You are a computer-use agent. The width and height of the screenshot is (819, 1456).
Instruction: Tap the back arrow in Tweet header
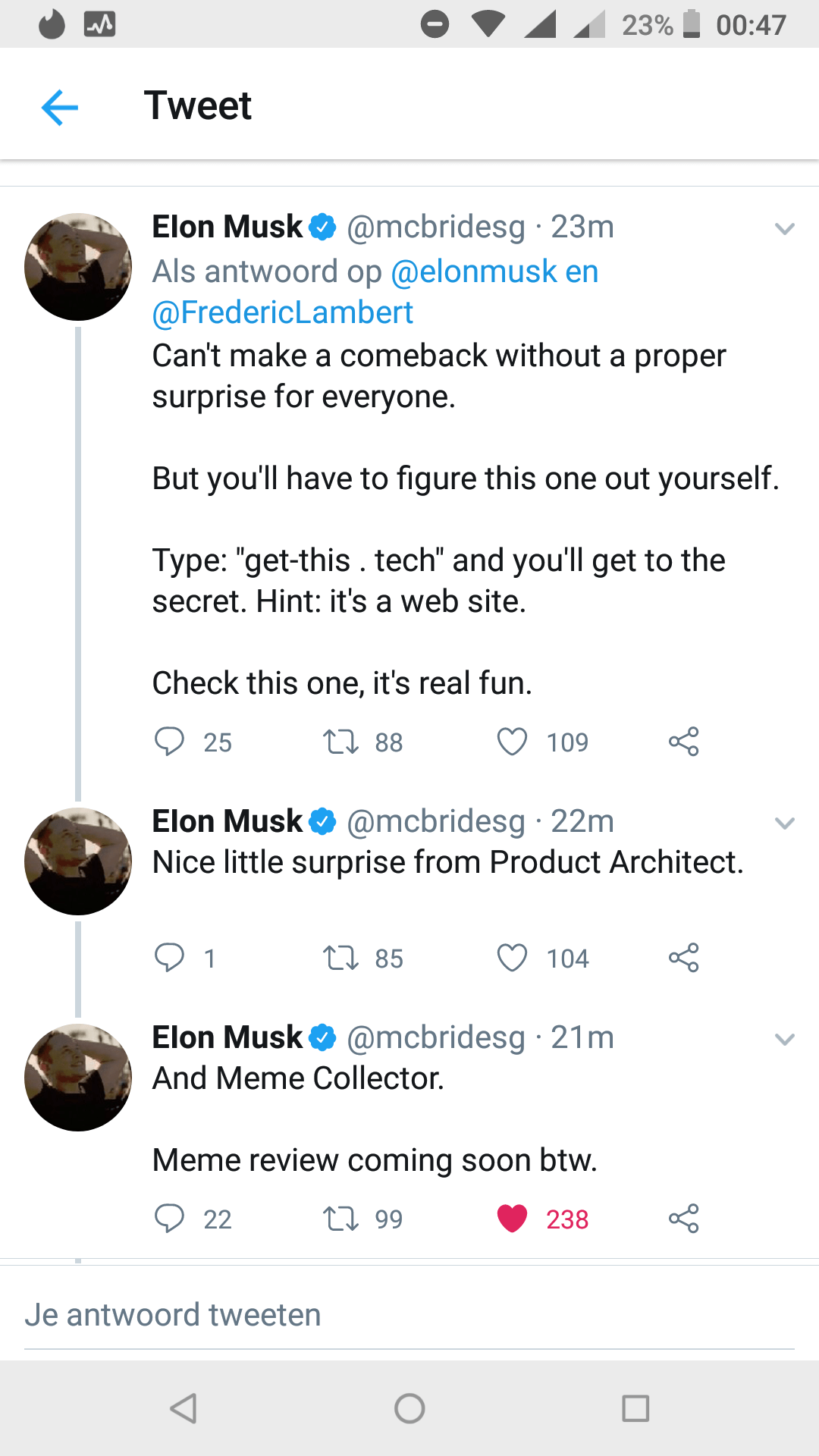pos(60,106)
